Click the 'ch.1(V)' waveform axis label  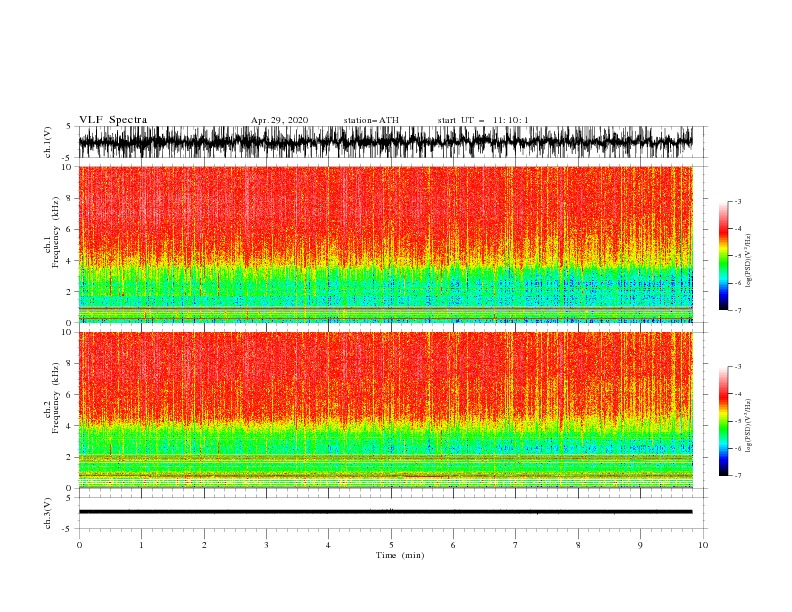pos(48,142)
